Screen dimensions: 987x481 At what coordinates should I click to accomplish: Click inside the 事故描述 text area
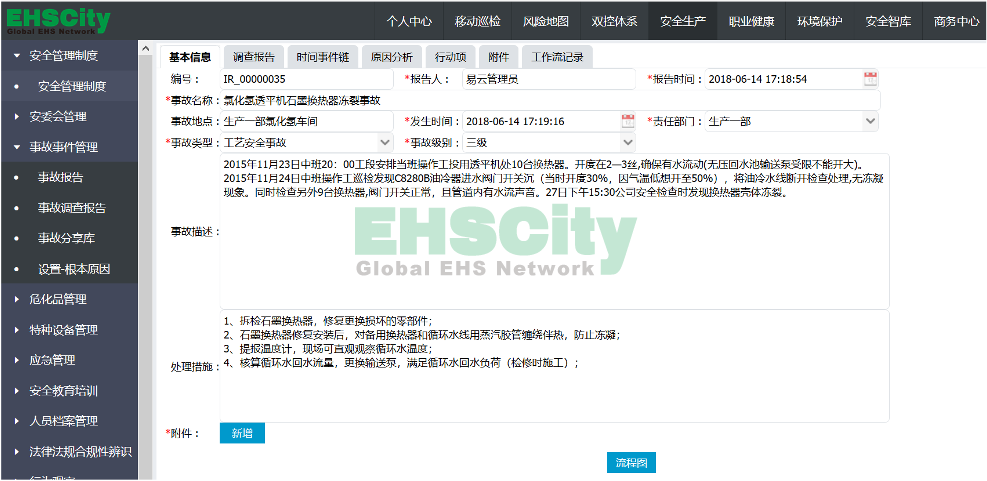pyautogui.click(x=554, y=231)
